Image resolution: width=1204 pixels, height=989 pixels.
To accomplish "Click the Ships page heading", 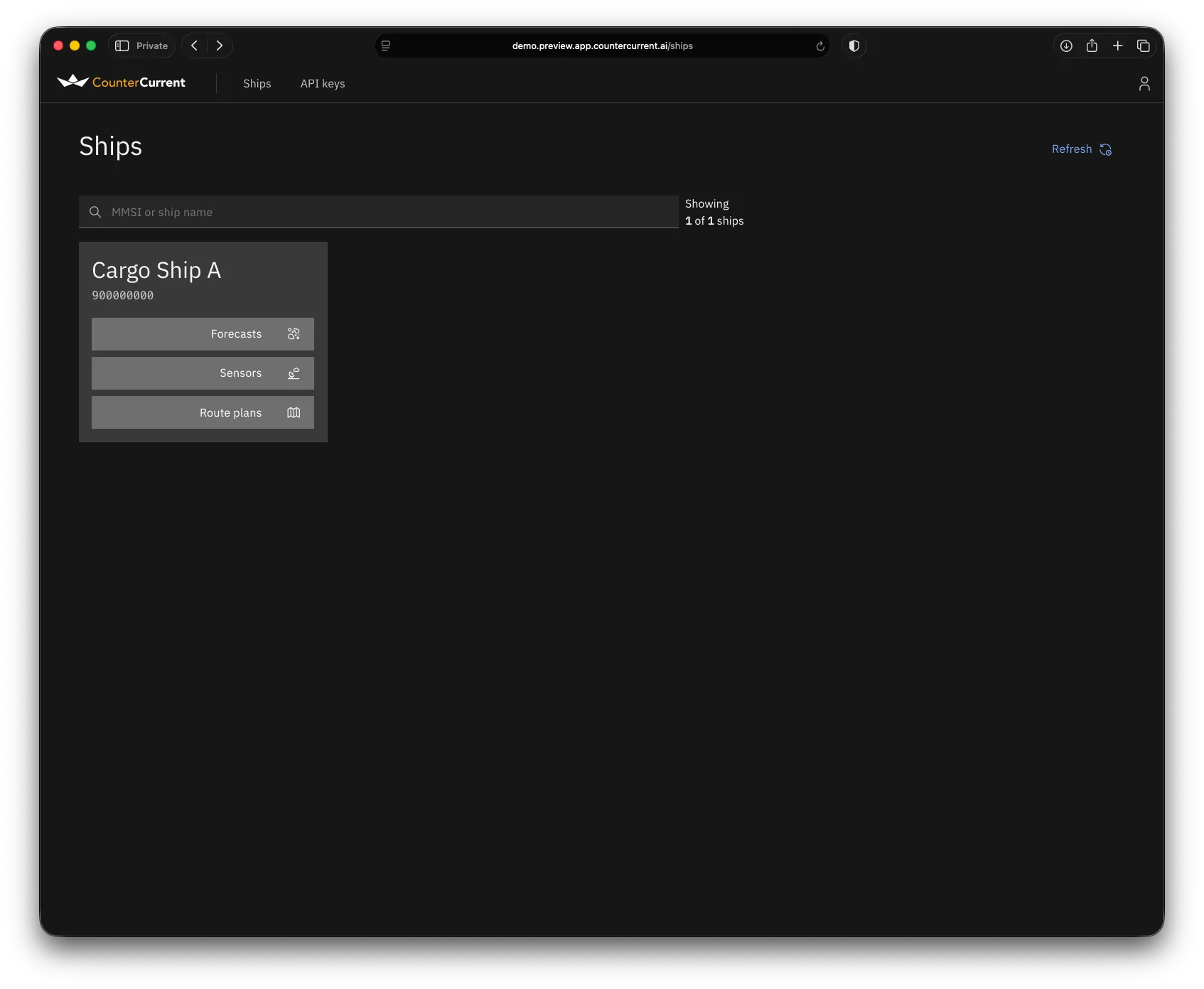I will click(111, 146).
